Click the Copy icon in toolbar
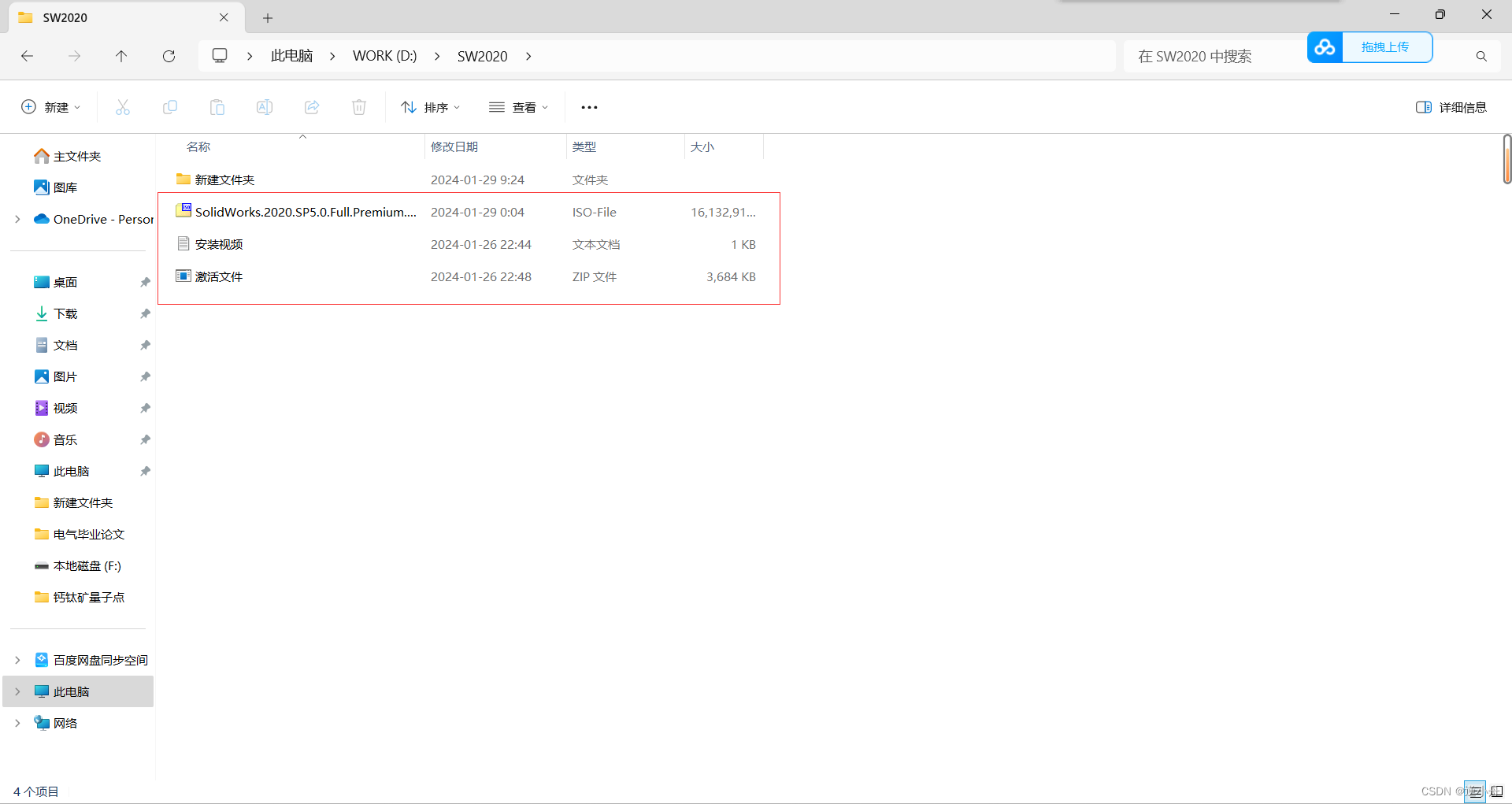The image size is (1512, 804). point(170,107)
